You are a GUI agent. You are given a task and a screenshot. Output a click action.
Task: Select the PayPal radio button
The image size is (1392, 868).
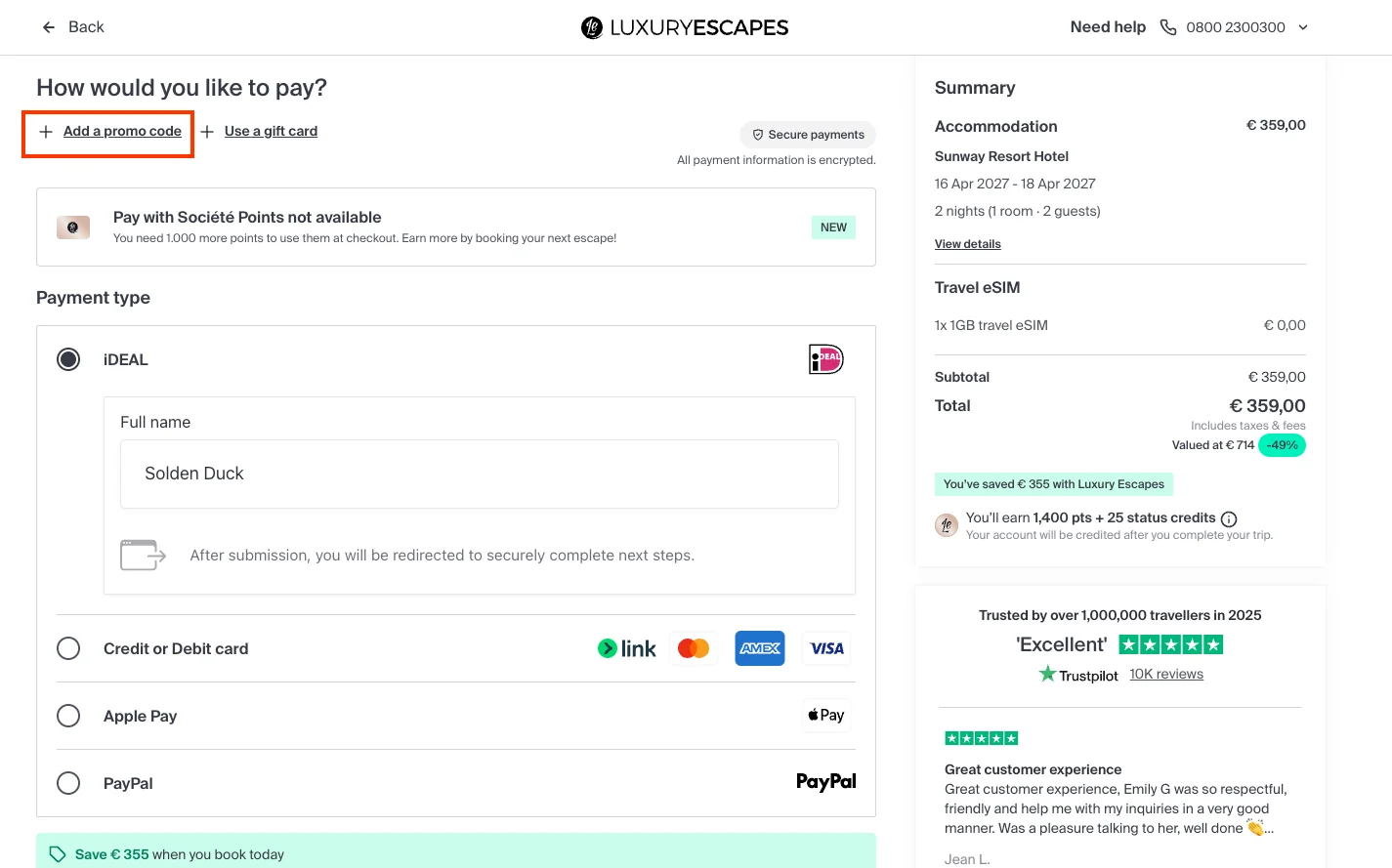click(x=68, y=783)
